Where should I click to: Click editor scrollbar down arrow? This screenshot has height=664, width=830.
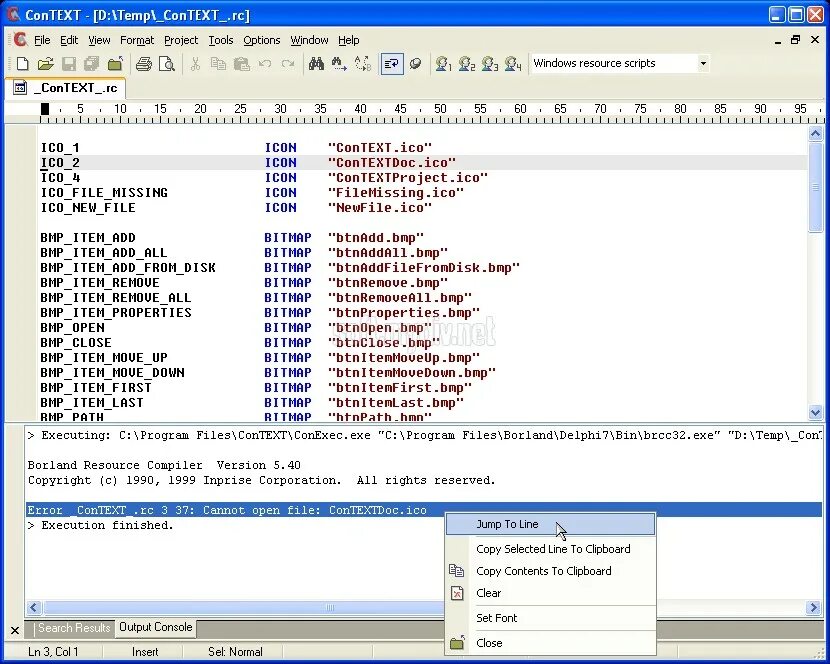click(816, 411)
